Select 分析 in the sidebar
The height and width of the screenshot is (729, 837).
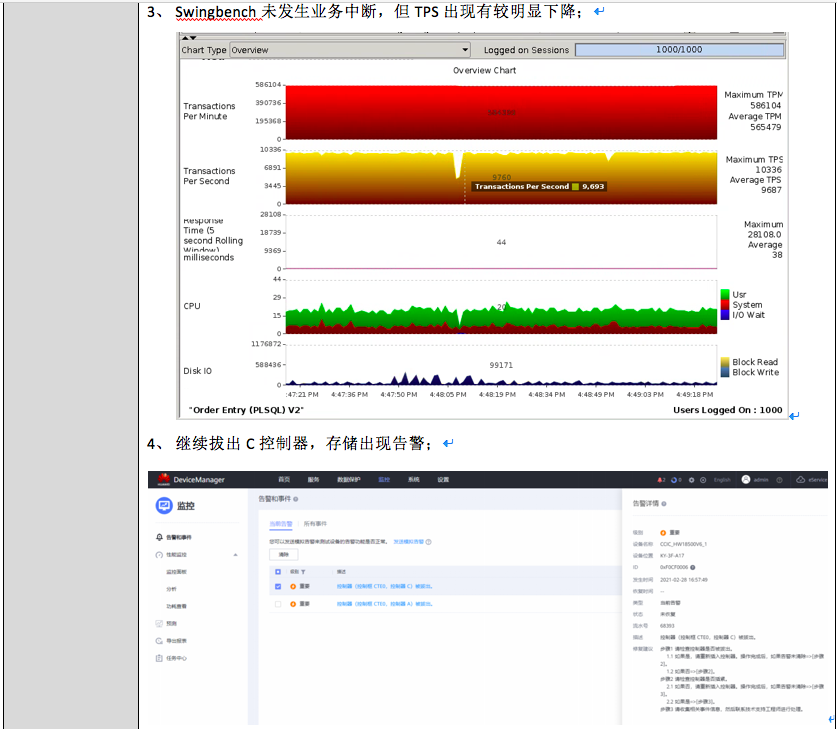pyautogui.click(x=171, y=589)
